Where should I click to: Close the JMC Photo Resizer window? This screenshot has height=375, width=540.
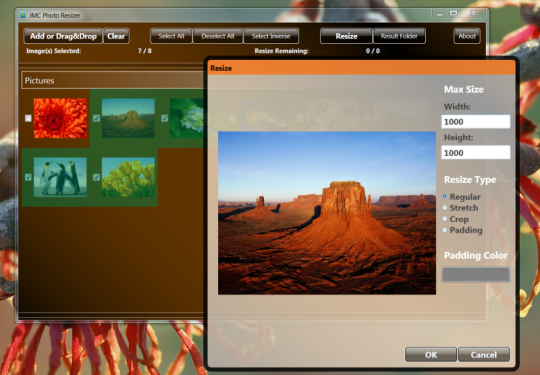tap(474, 14)
